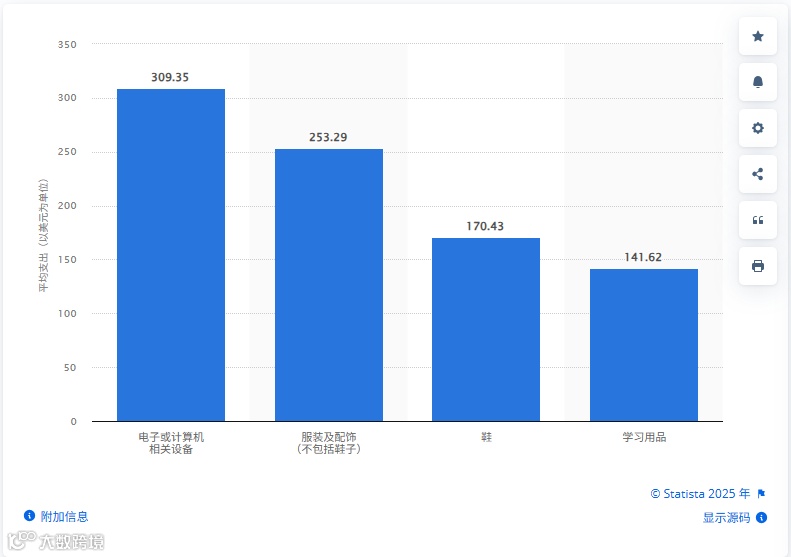Click info icon beside 显示源码
Screen dimensions: 791x557
pos(762,517)
